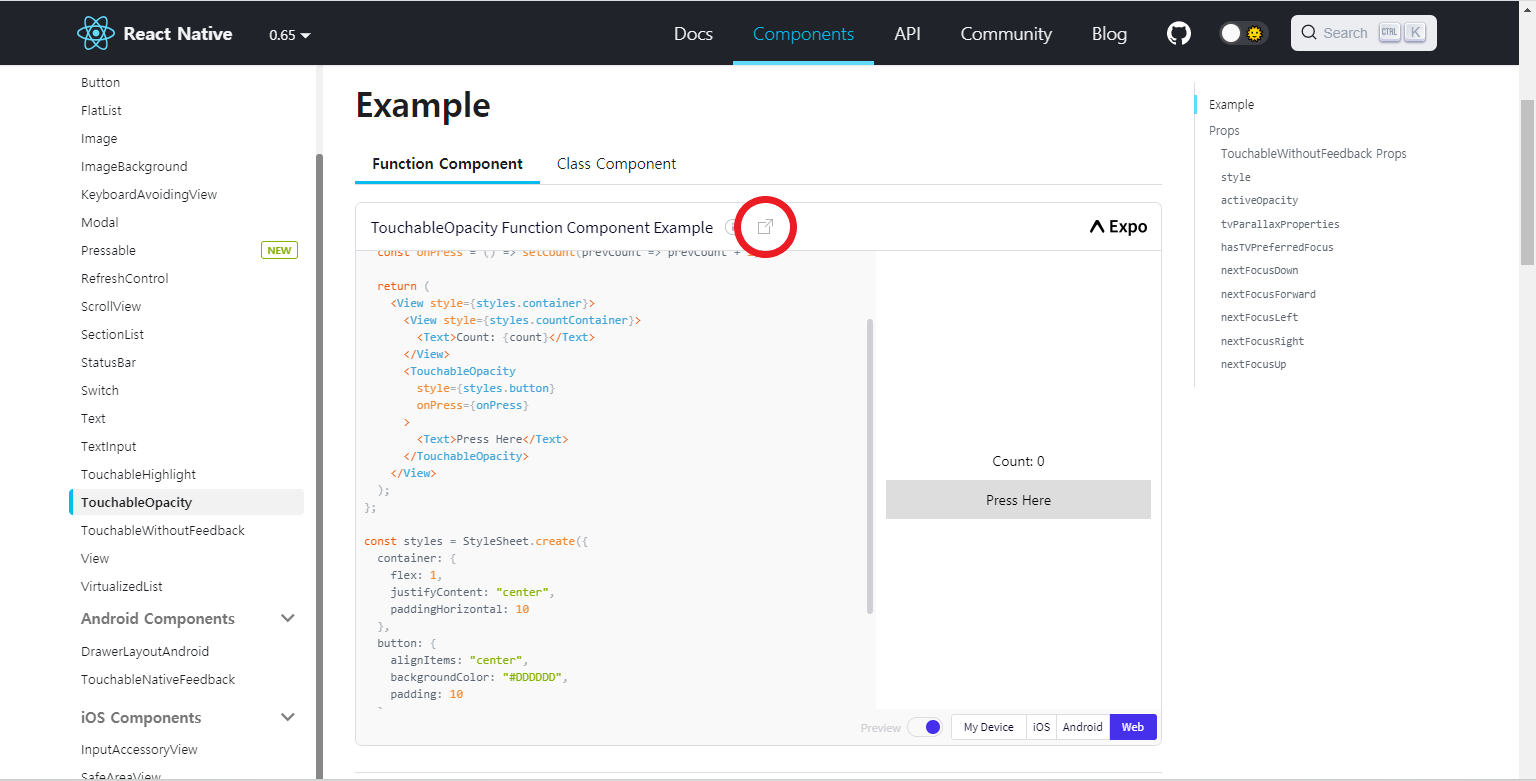Jump to activeOpacity in table of contents
Viewport: 1536px width, 781px height.
coord(1259,201)
